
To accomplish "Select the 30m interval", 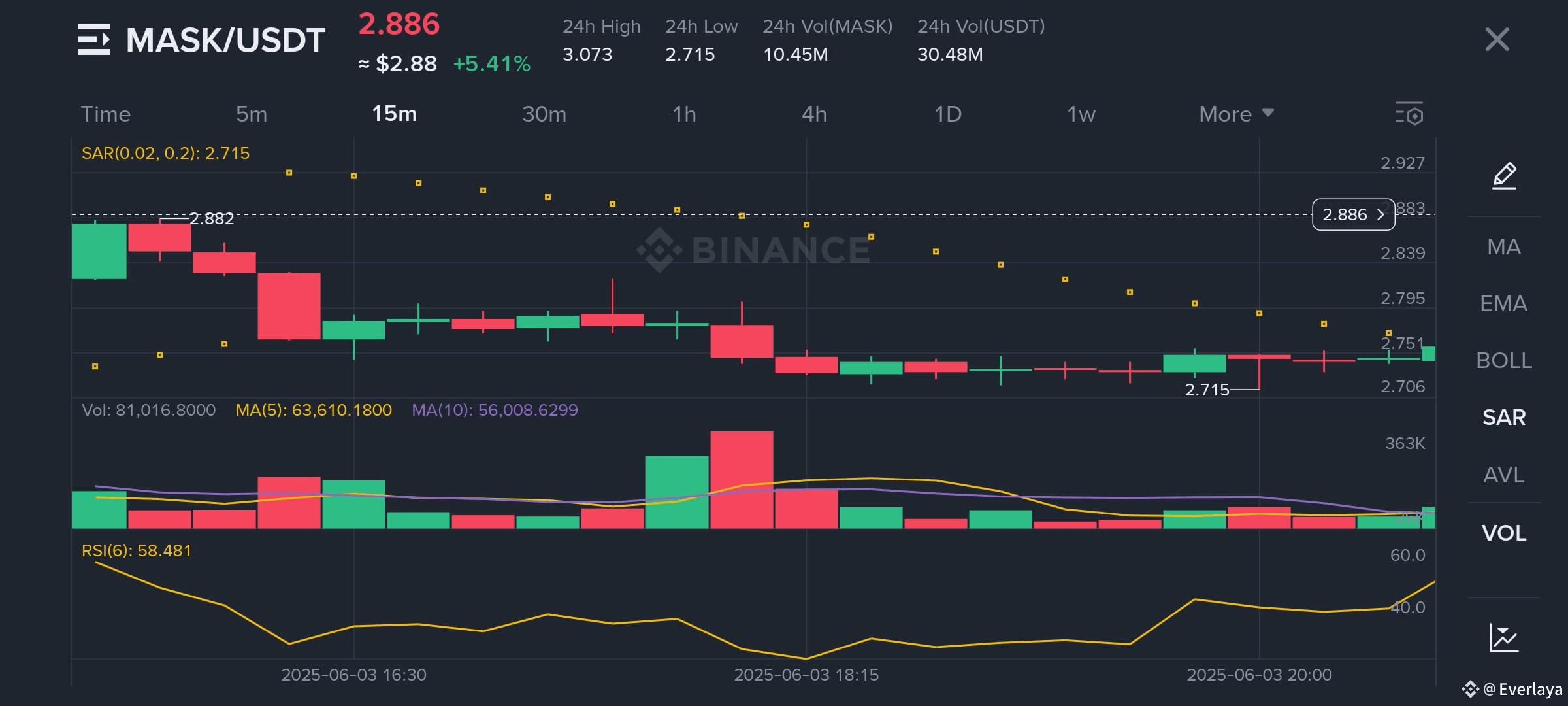I will click(x=544, y=114).
